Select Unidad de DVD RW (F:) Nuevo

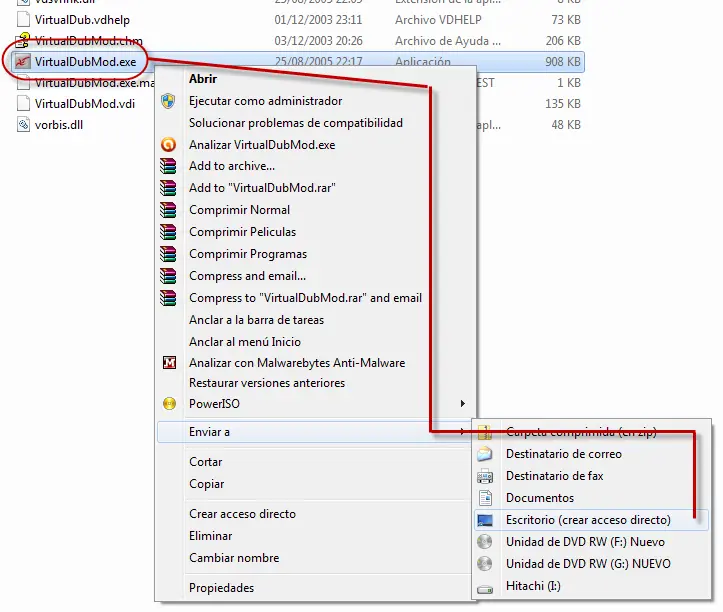click(x=586, y=542)
